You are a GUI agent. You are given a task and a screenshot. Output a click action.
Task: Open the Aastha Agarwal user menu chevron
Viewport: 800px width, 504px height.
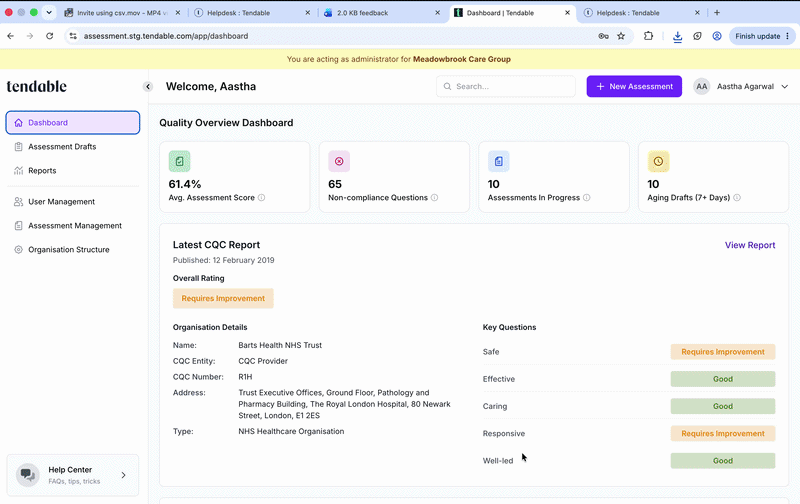tap(785, 87)
